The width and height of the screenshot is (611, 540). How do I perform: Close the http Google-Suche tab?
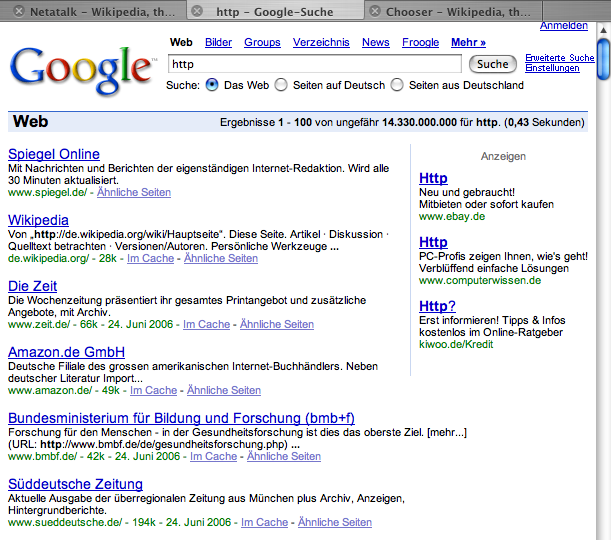click(197, 11)
